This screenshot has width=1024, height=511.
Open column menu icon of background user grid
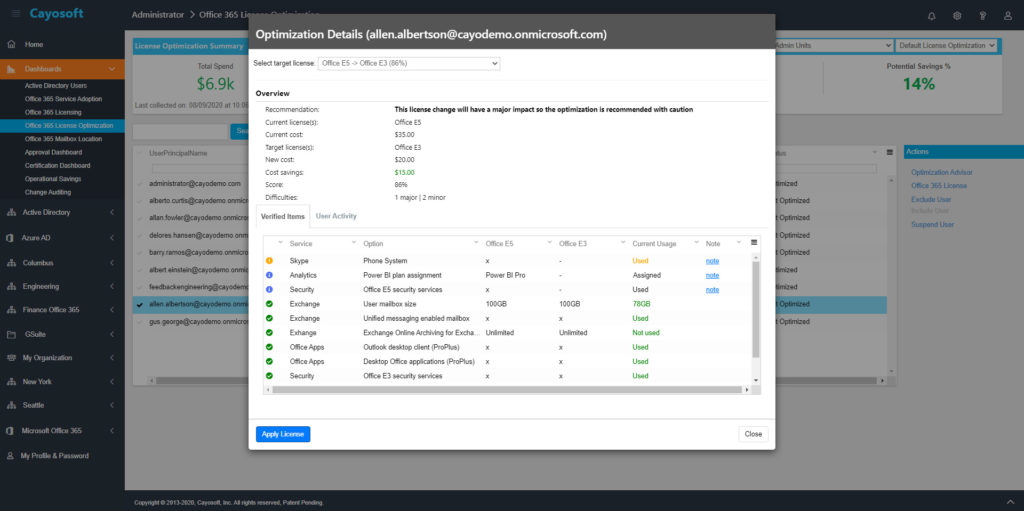point(889,152)
